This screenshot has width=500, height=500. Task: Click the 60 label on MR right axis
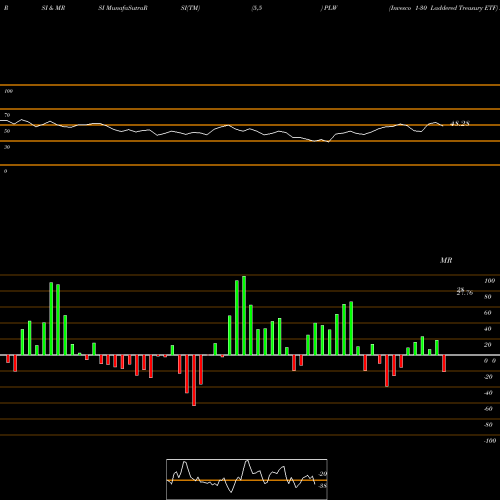(x=488, y=313)
